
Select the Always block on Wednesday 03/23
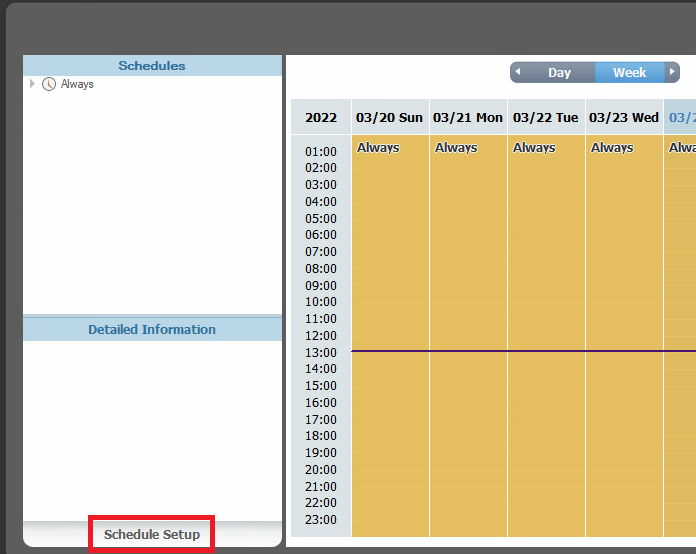click(625, 336)
